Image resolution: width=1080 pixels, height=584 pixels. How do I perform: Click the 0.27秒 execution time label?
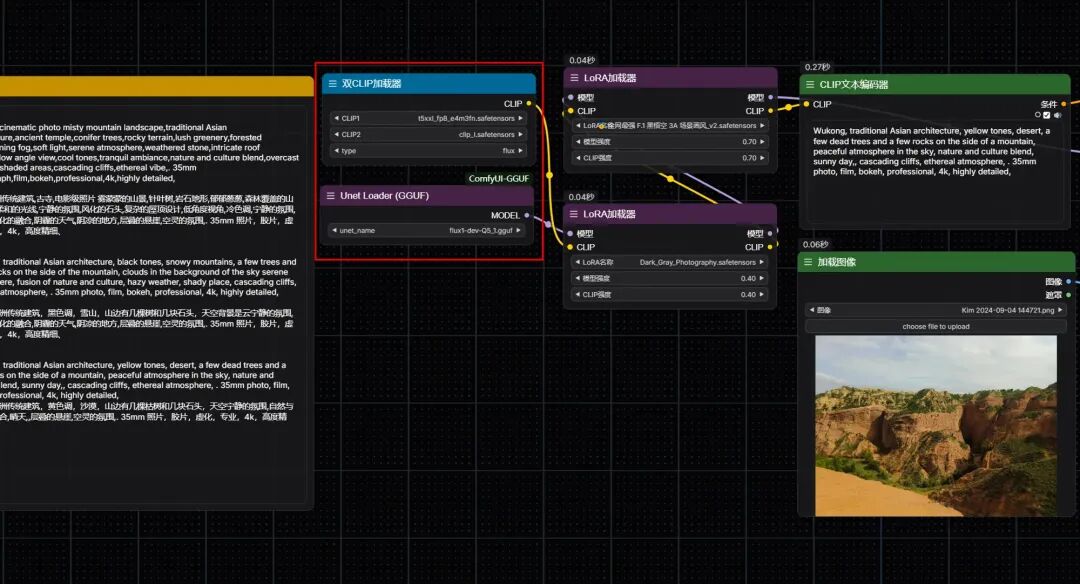[x=817, y=67]
